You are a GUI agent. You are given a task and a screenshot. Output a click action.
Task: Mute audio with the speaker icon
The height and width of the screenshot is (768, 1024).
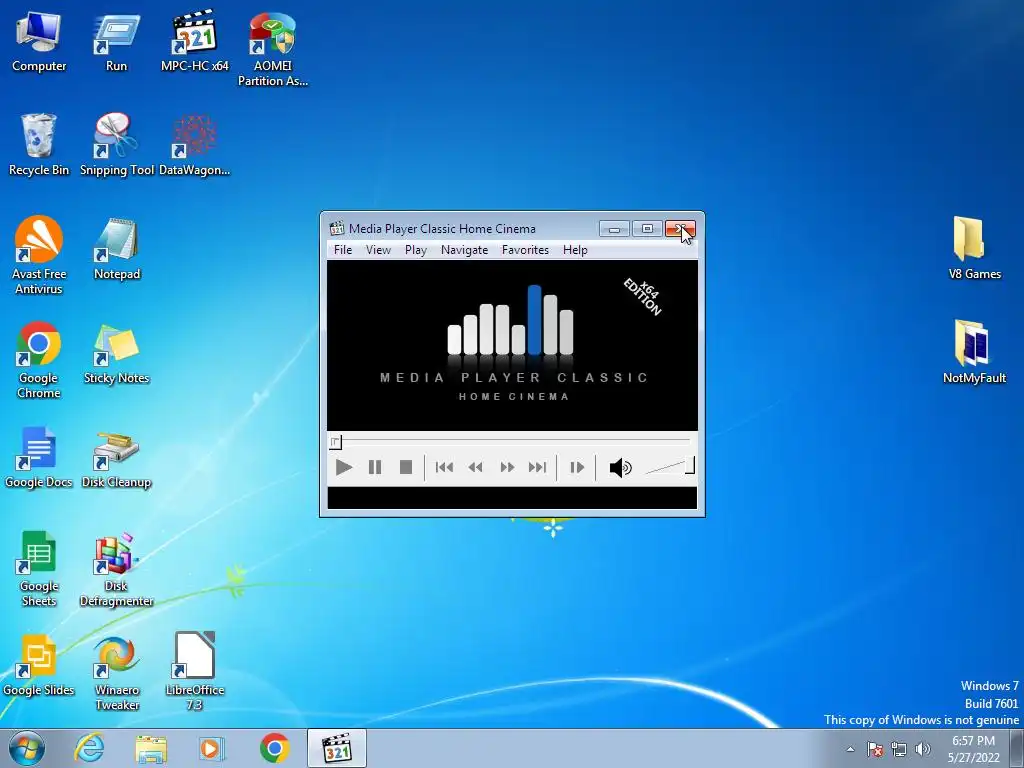[620, 468]
